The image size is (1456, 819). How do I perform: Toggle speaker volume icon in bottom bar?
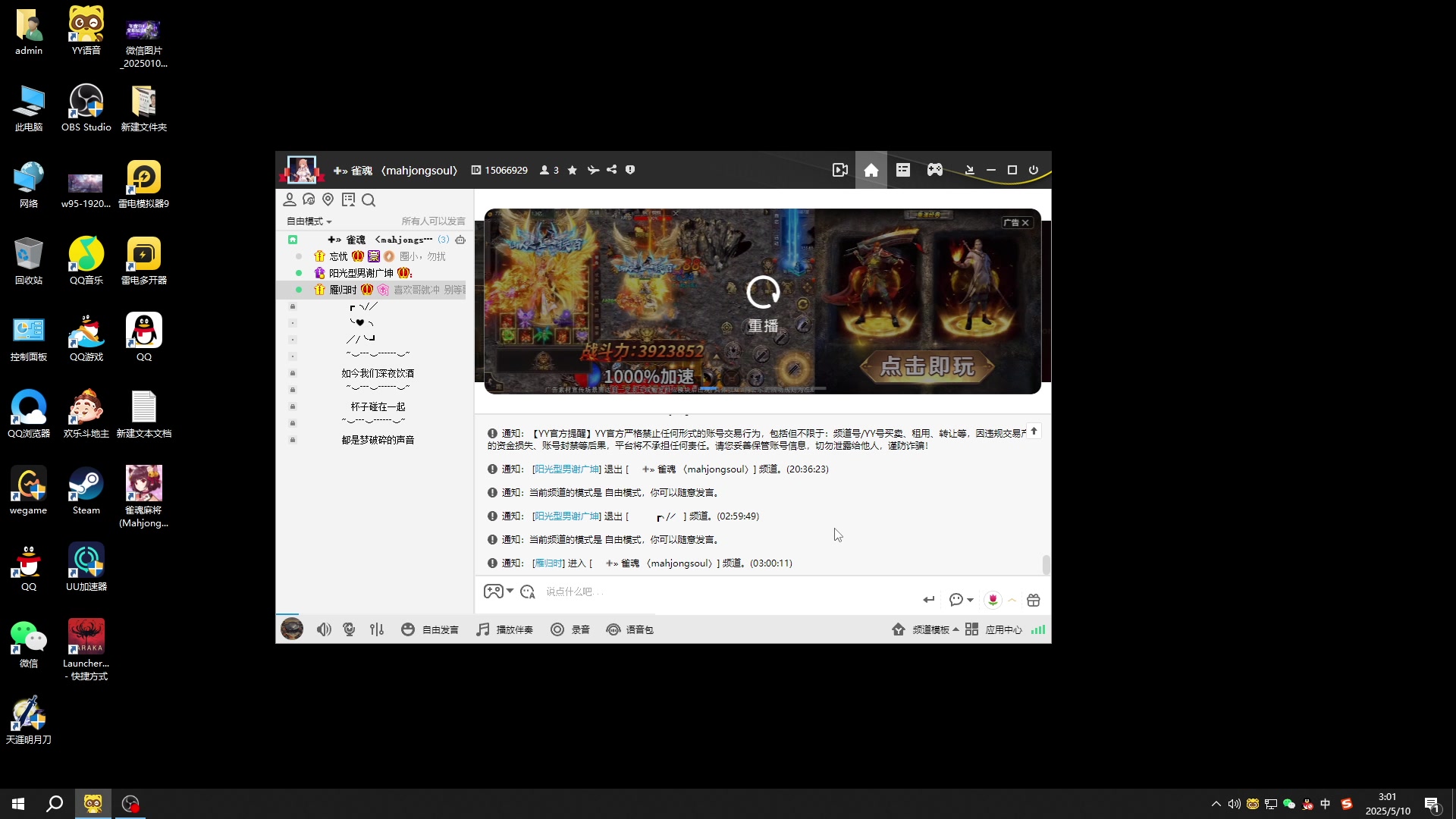click(324, 629)
